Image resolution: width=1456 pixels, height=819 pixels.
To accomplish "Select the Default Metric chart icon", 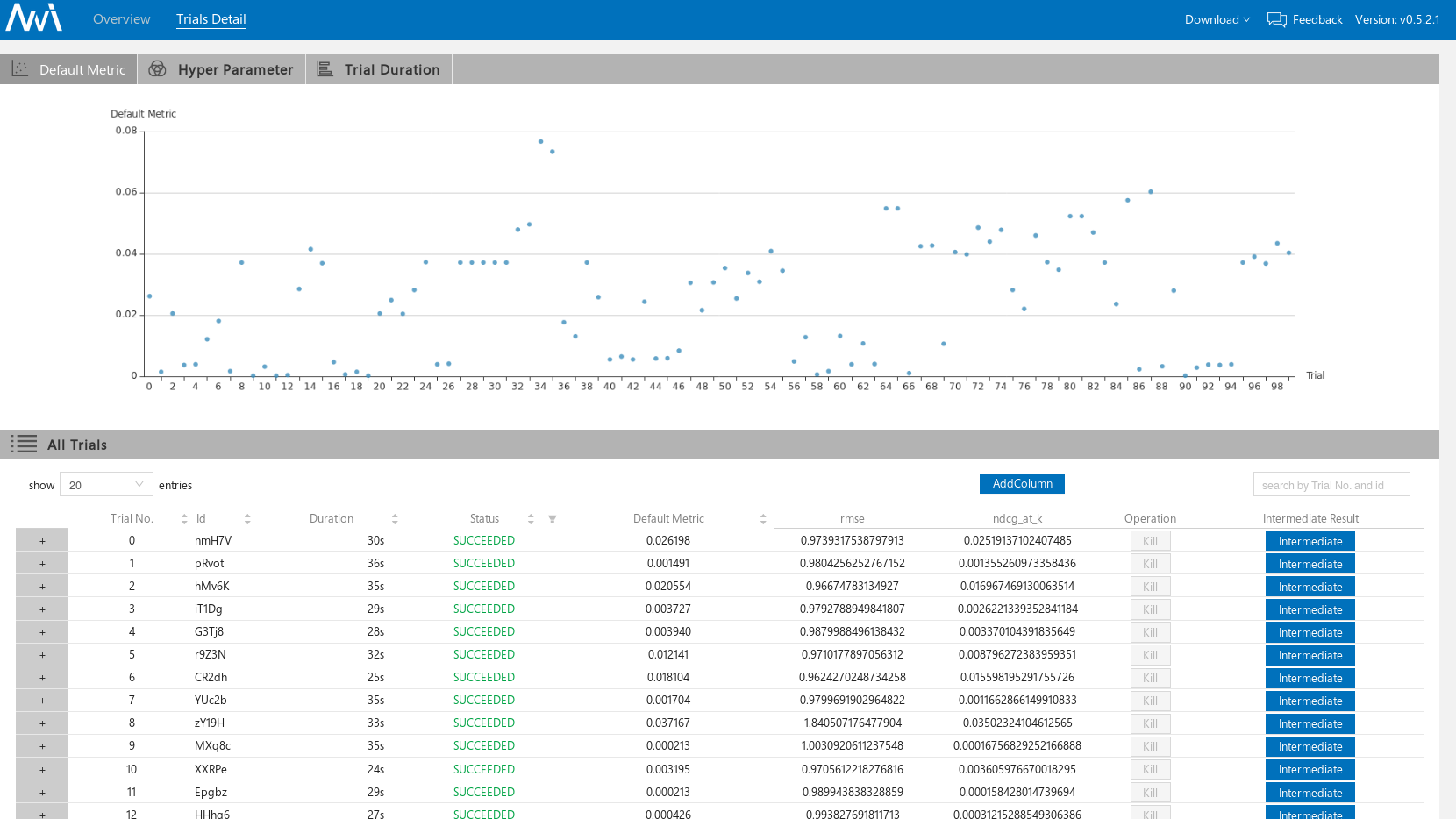I will 19,68.
